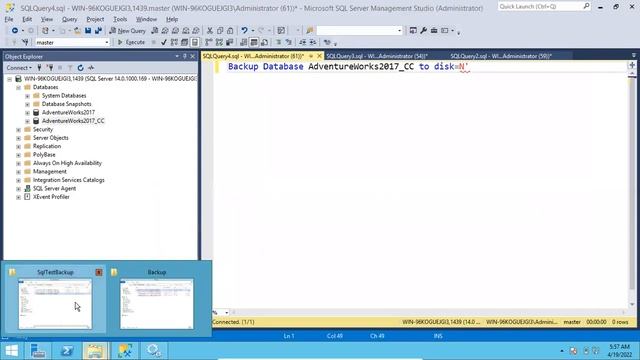This screenshot has height=360, width=640.
Task: Expand the AdventureWorks2017_CC database node
Action: (27, 121)
